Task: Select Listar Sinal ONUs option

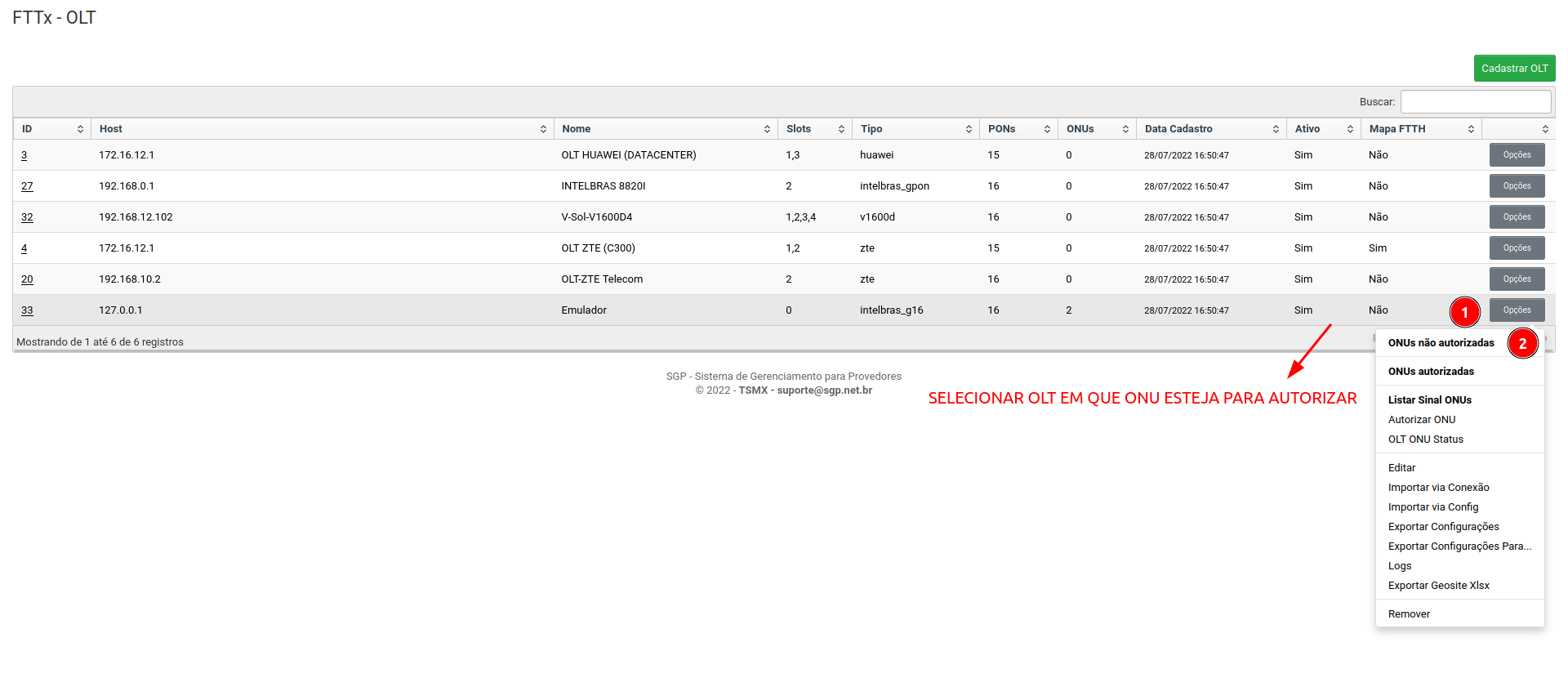Action: coord(1429,400)
